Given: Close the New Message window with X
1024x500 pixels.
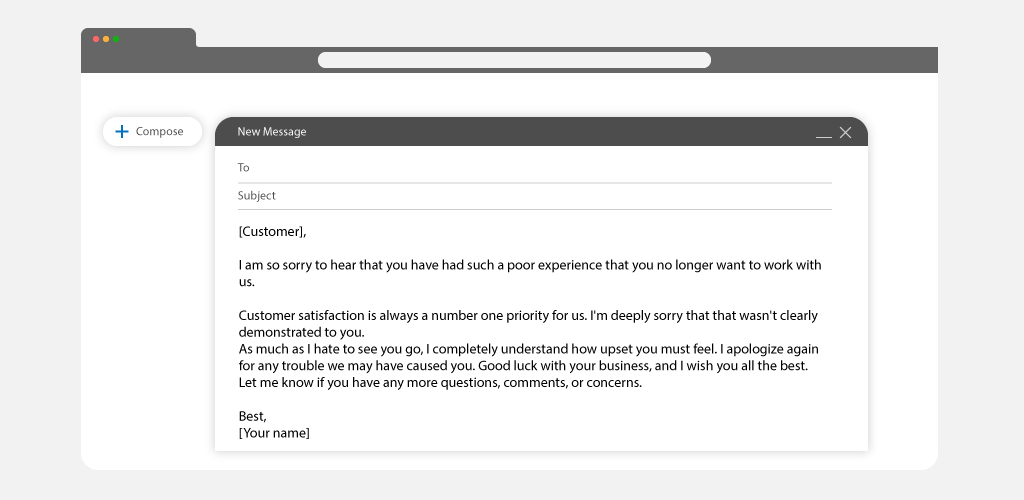Looking at the screenshot, I should tap(845, 133).
